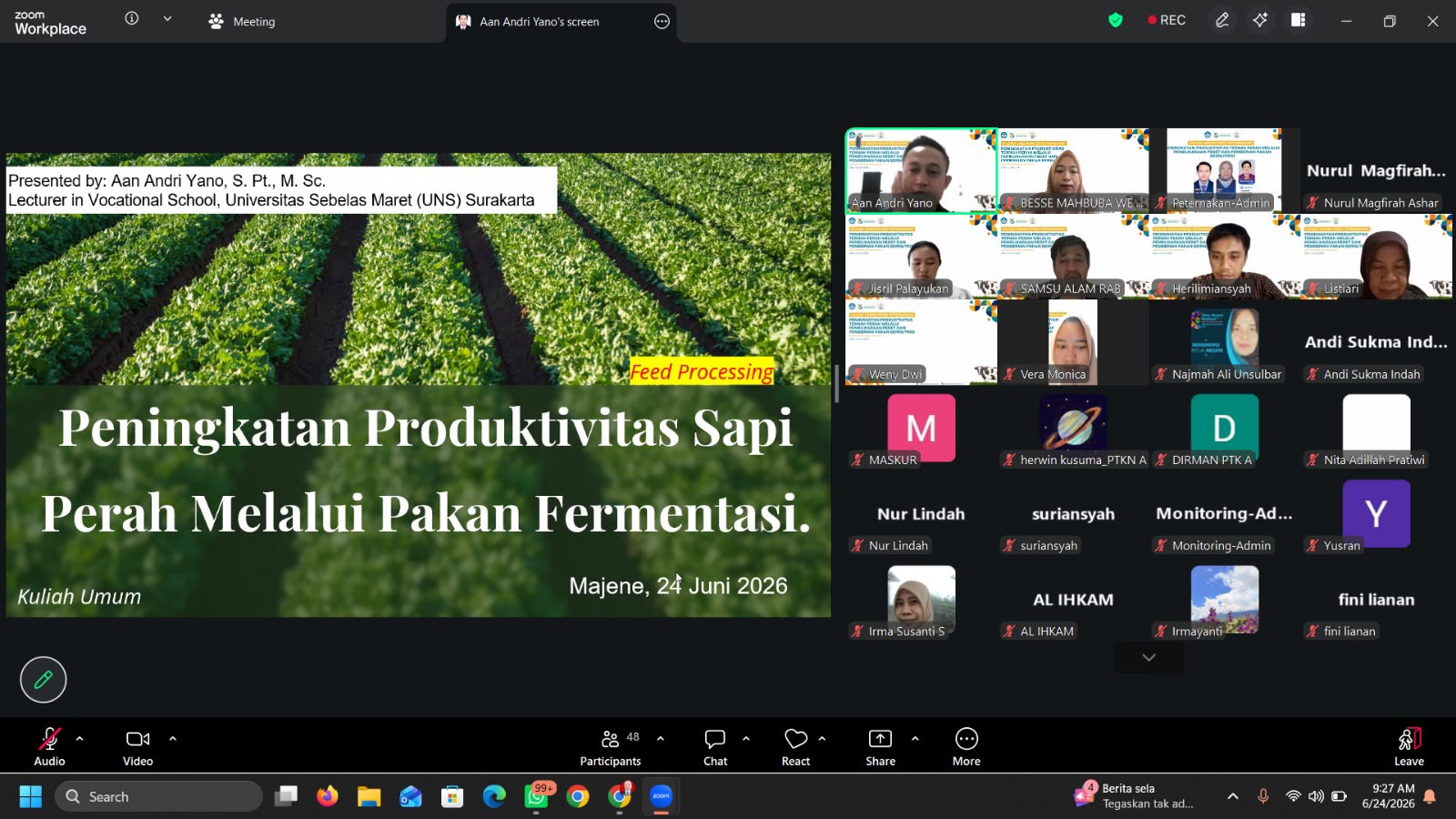Open the React heart menu
Viewport: 1456px width, 819px height.
click(x=796, y=746)
